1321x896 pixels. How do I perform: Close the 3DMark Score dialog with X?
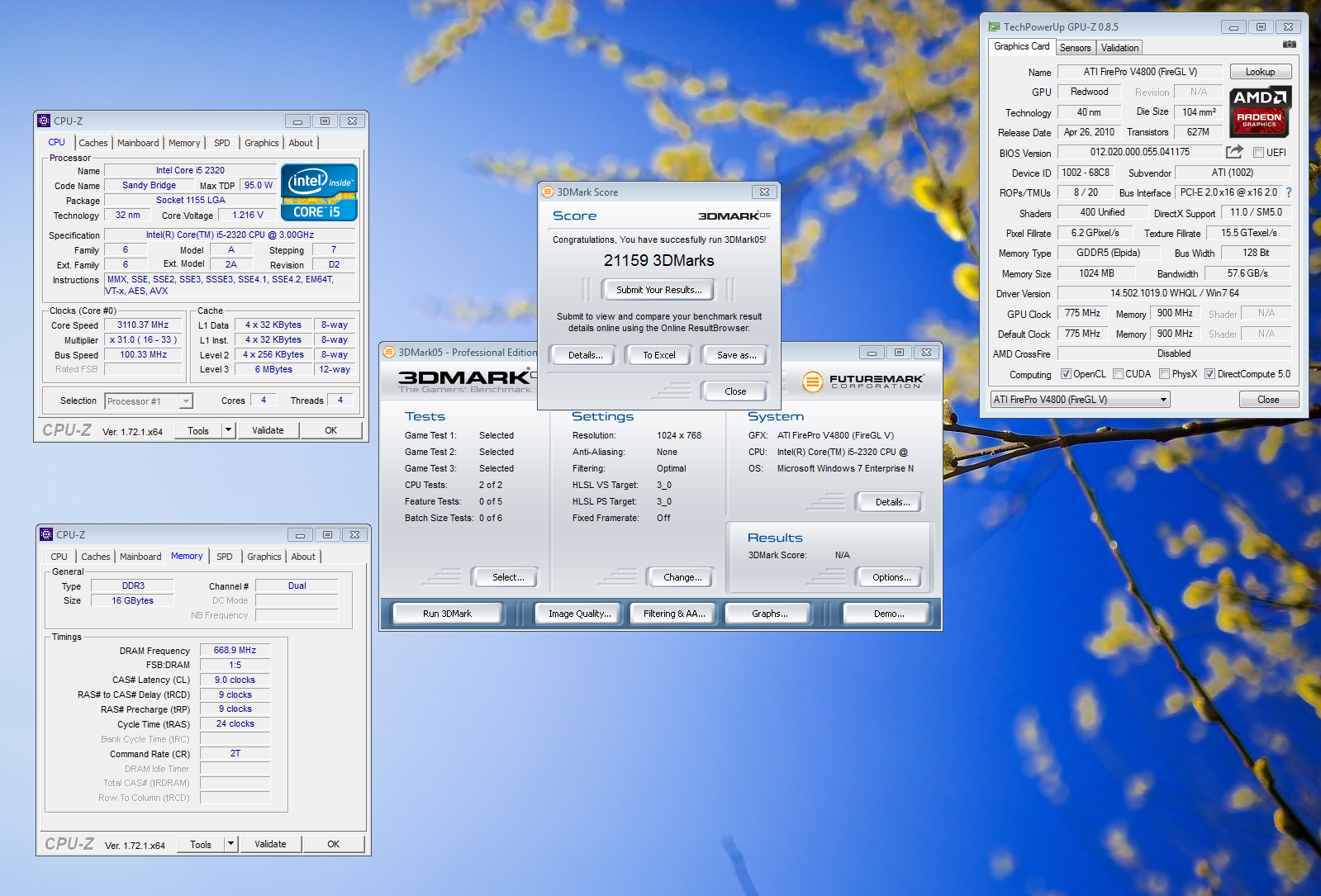coord(764,192)
